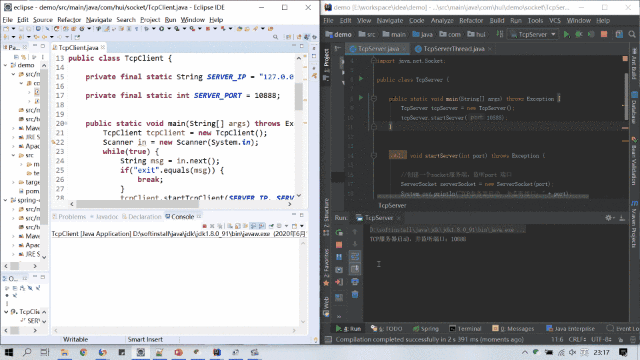
Task: Open Project Structure icon in IntelliJ toolbar
Action: 619,34
